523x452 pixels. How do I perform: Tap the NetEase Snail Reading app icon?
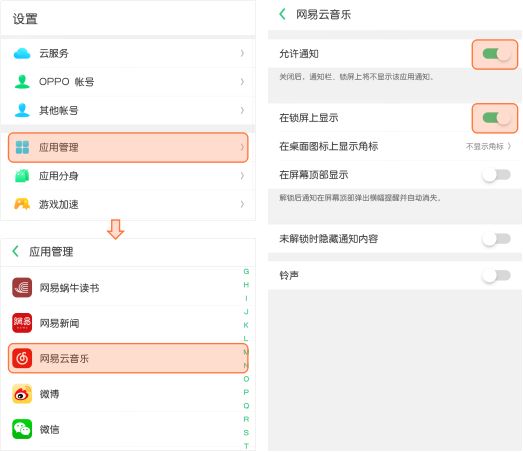pos(22,288)
